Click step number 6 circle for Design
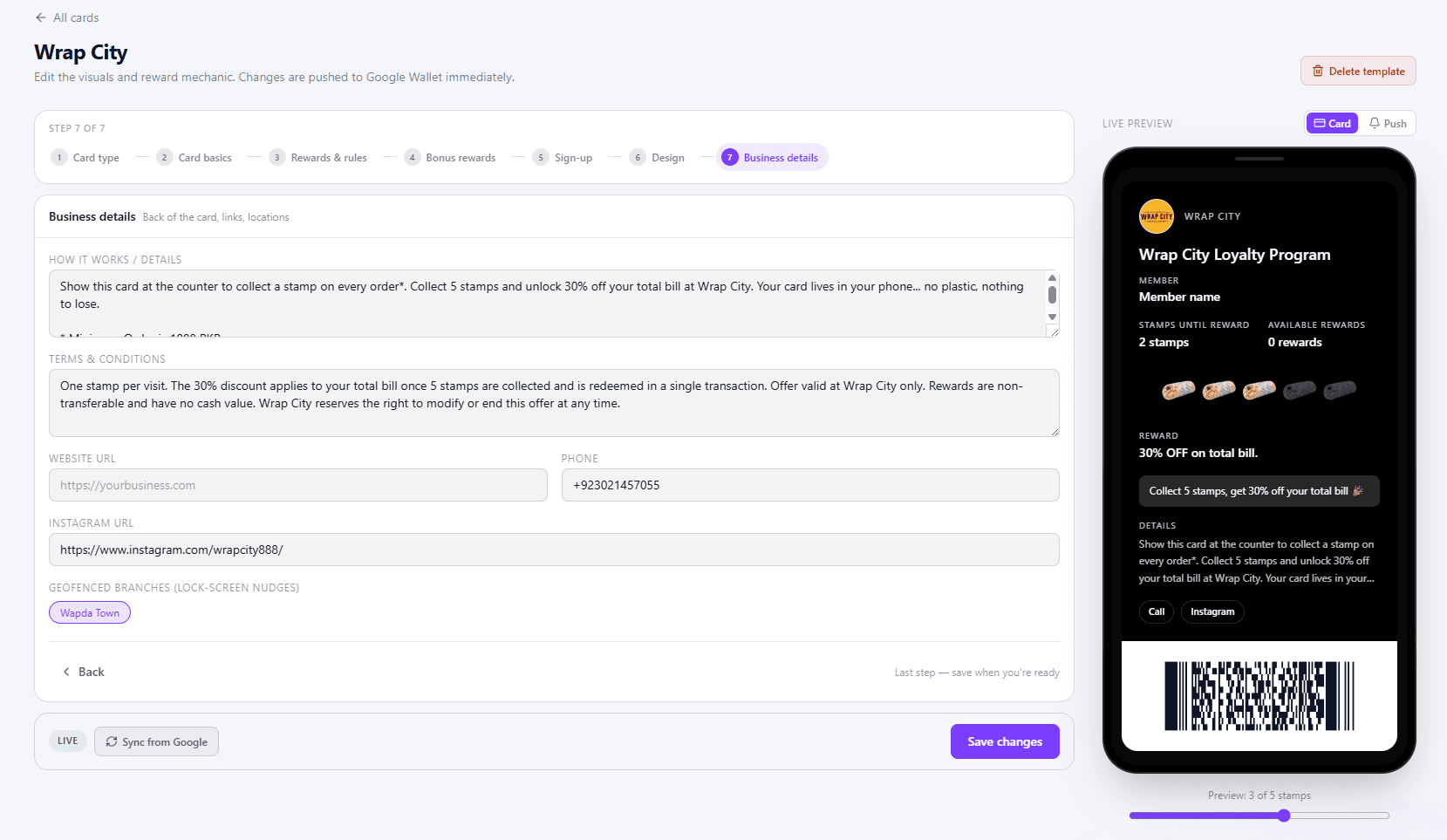The image size is (1447, 840). tap(638, 158)
